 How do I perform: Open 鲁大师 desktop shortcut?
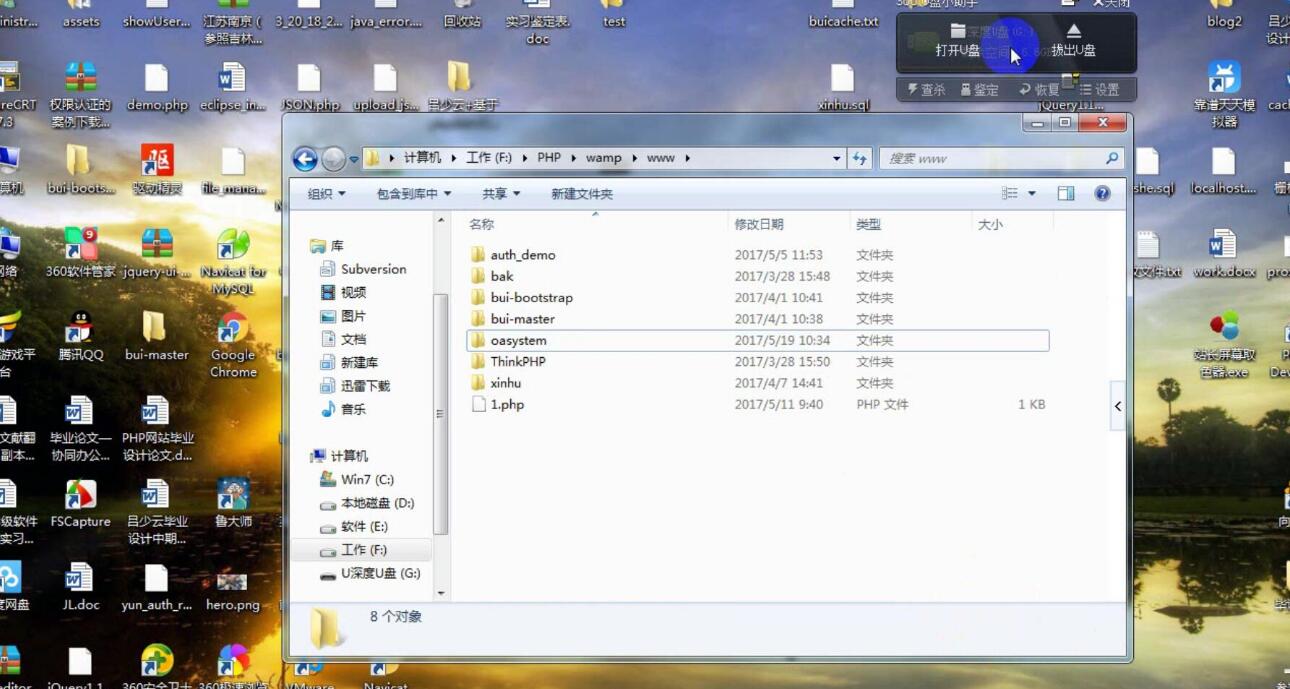click(233, 503)
